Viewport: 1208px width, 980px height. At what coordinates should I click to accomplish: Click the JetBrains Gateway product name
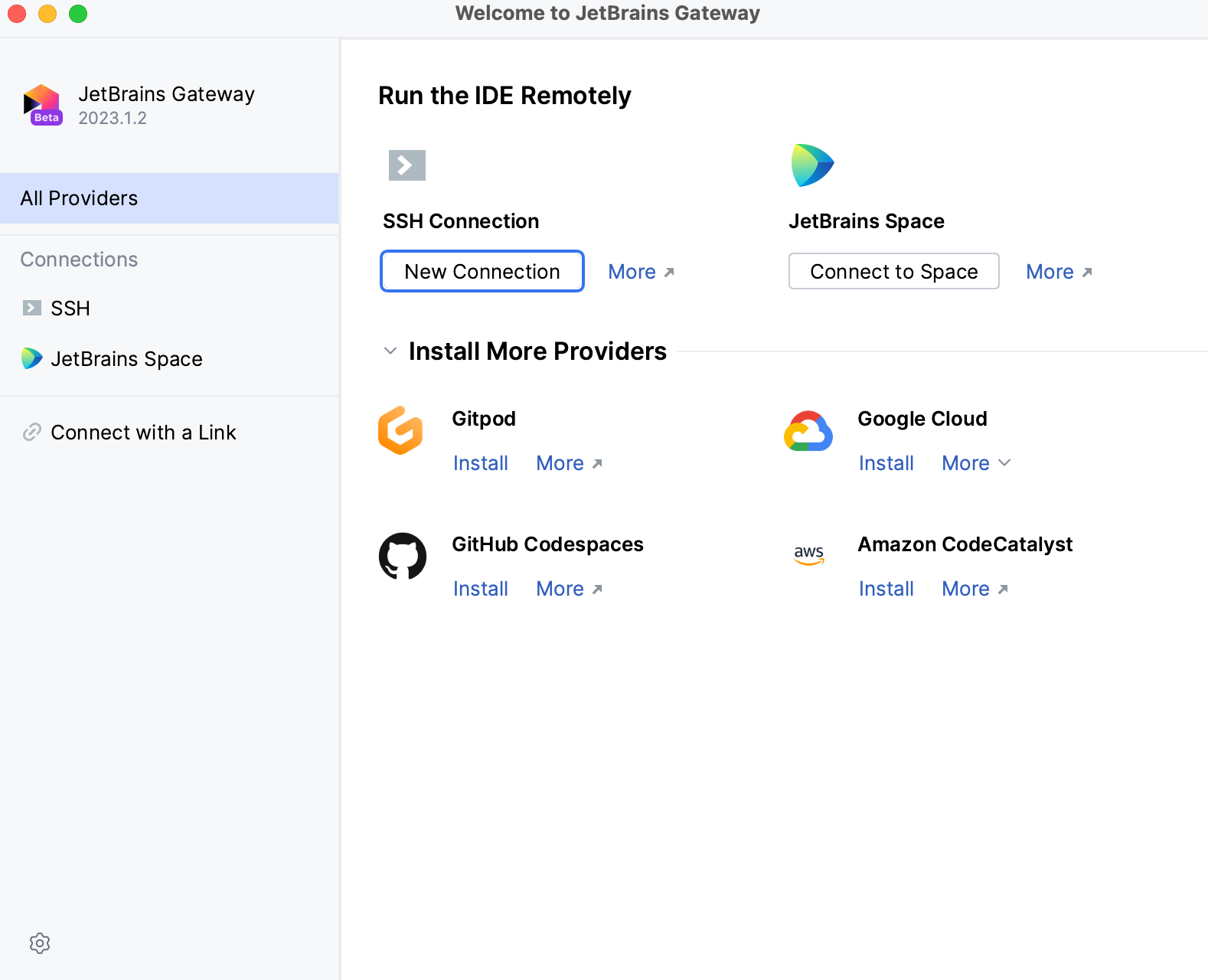coord(166,94)
